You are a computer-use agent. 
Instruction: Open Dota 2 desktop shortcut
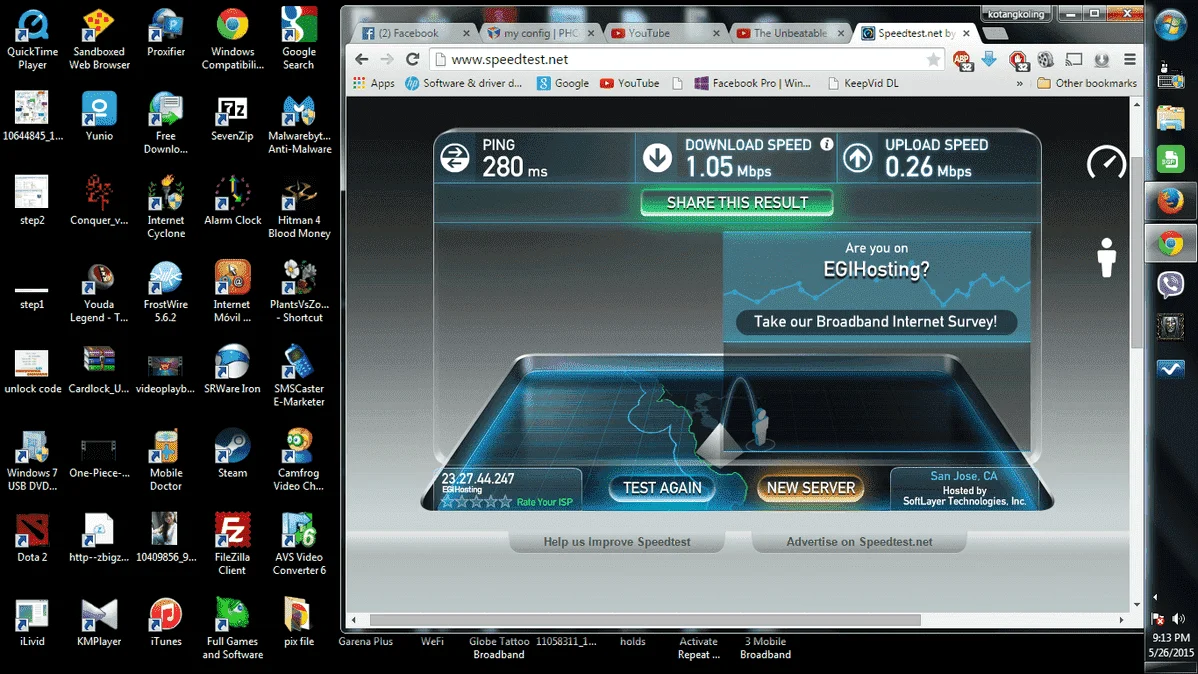pyautogui.click(x=32, y=538)
